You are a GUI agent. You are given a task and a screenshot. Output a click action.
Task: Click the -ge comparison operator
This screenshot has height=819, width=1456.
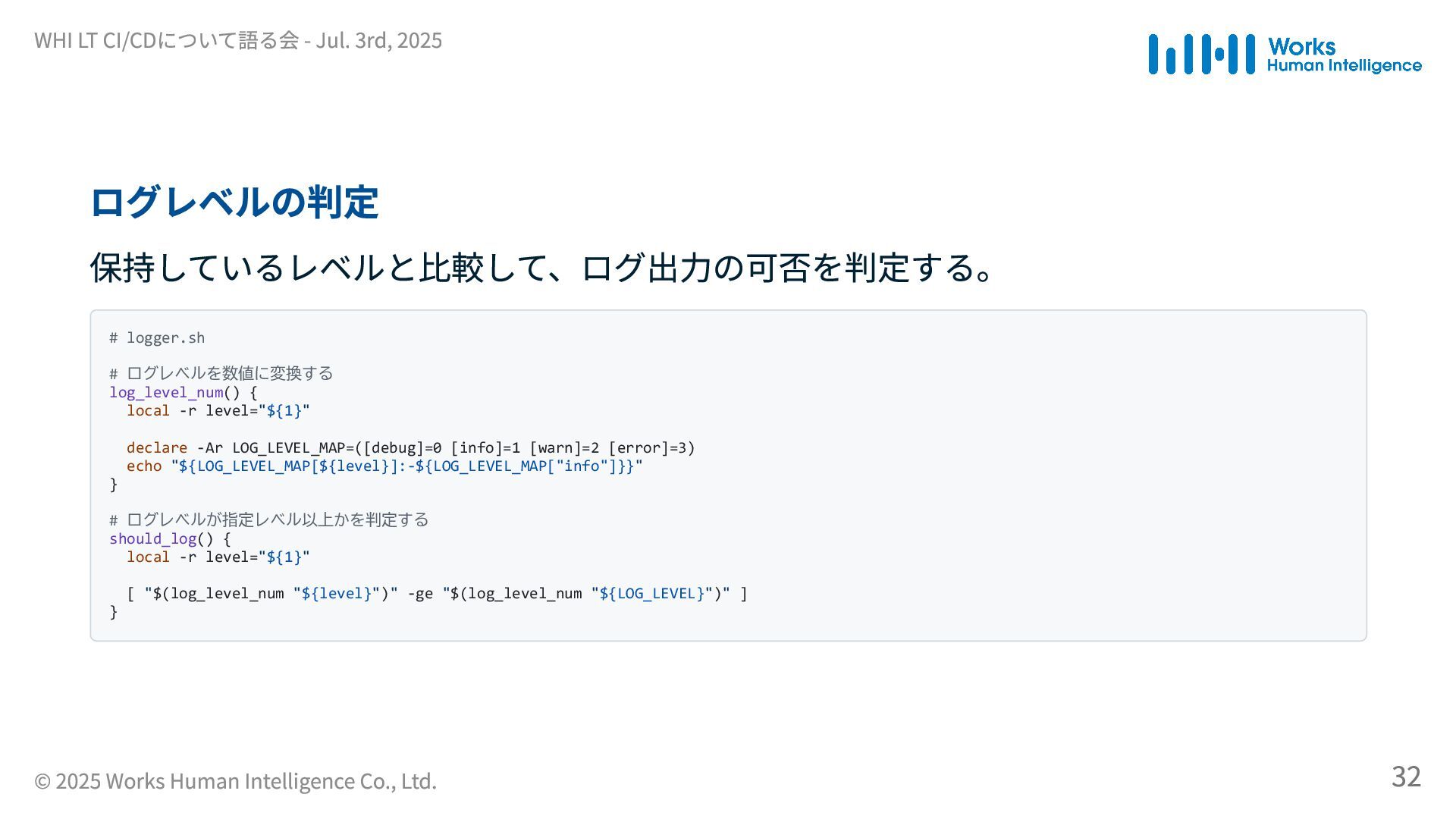coord(420,594)
